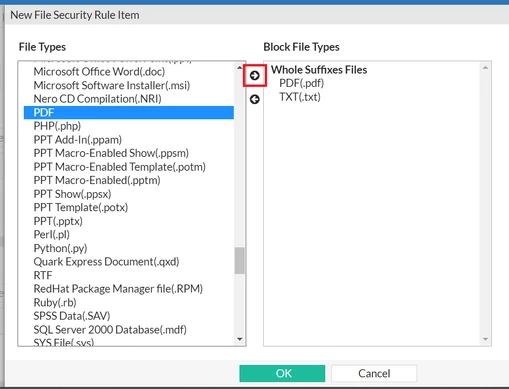Choose Quark Express Document(.qxd)
Screen dimensions: 509x389
tap(106, 262)
